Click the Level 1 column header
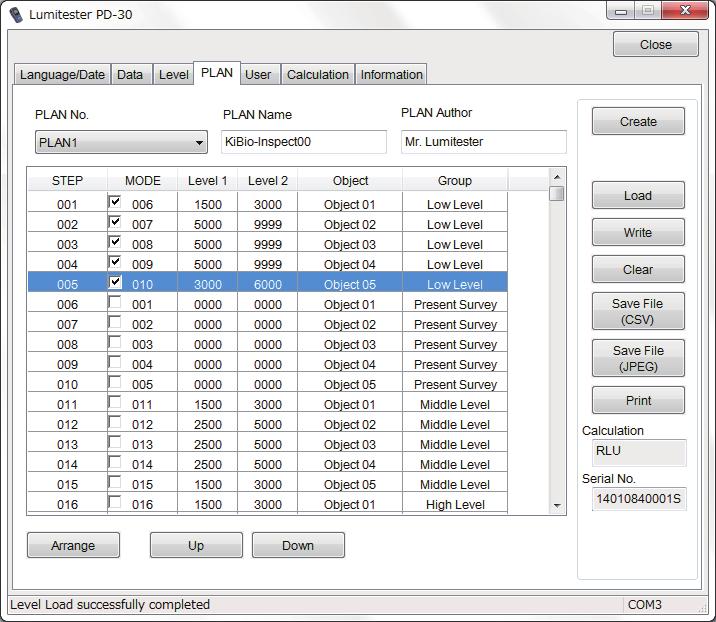Screen dimensions: 716x622 [208, 180]
